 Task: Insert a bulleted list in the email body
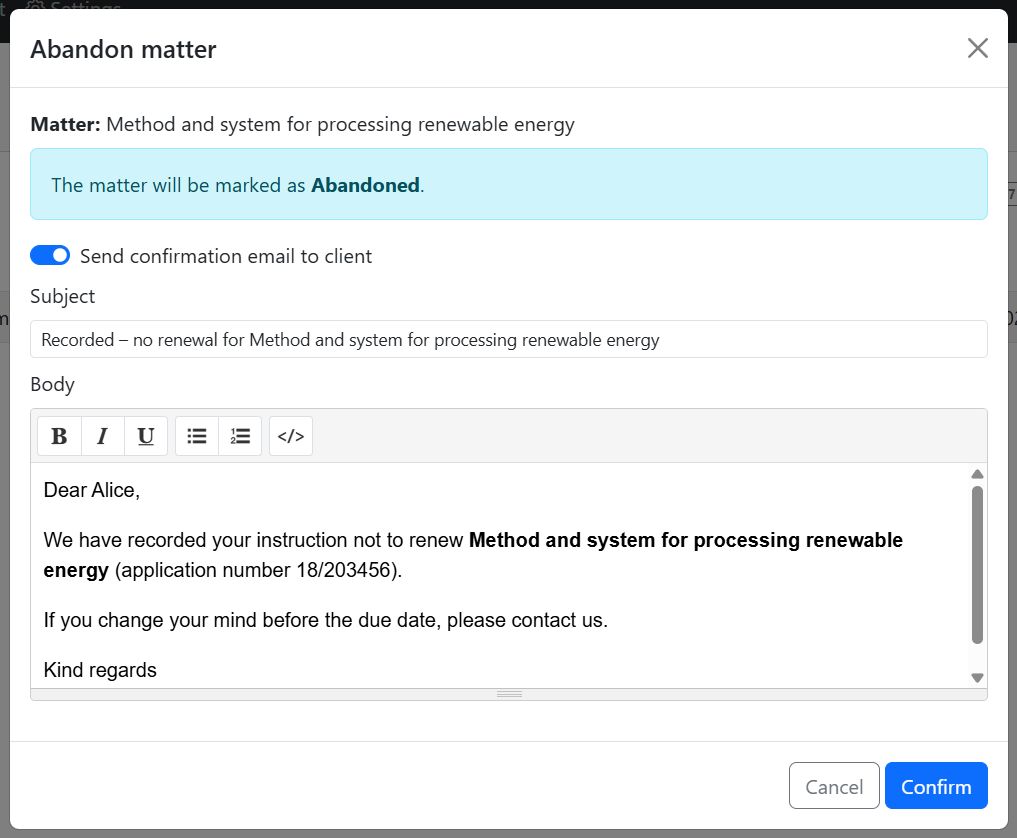[197, 436]
